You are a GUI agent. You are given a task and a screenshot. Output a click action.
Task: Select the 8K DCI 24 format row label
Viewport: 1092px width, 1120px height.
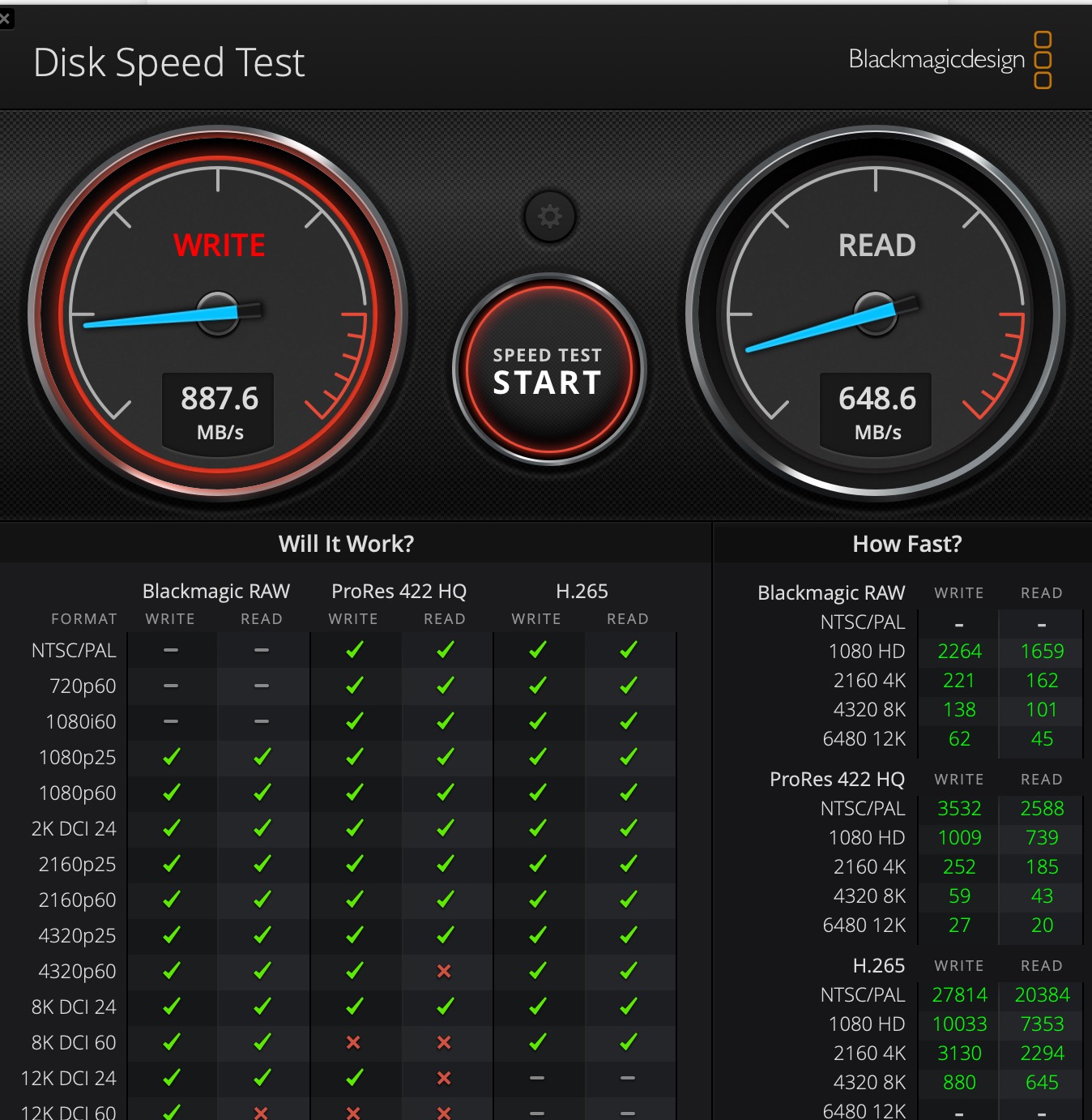coord(74,1007)
